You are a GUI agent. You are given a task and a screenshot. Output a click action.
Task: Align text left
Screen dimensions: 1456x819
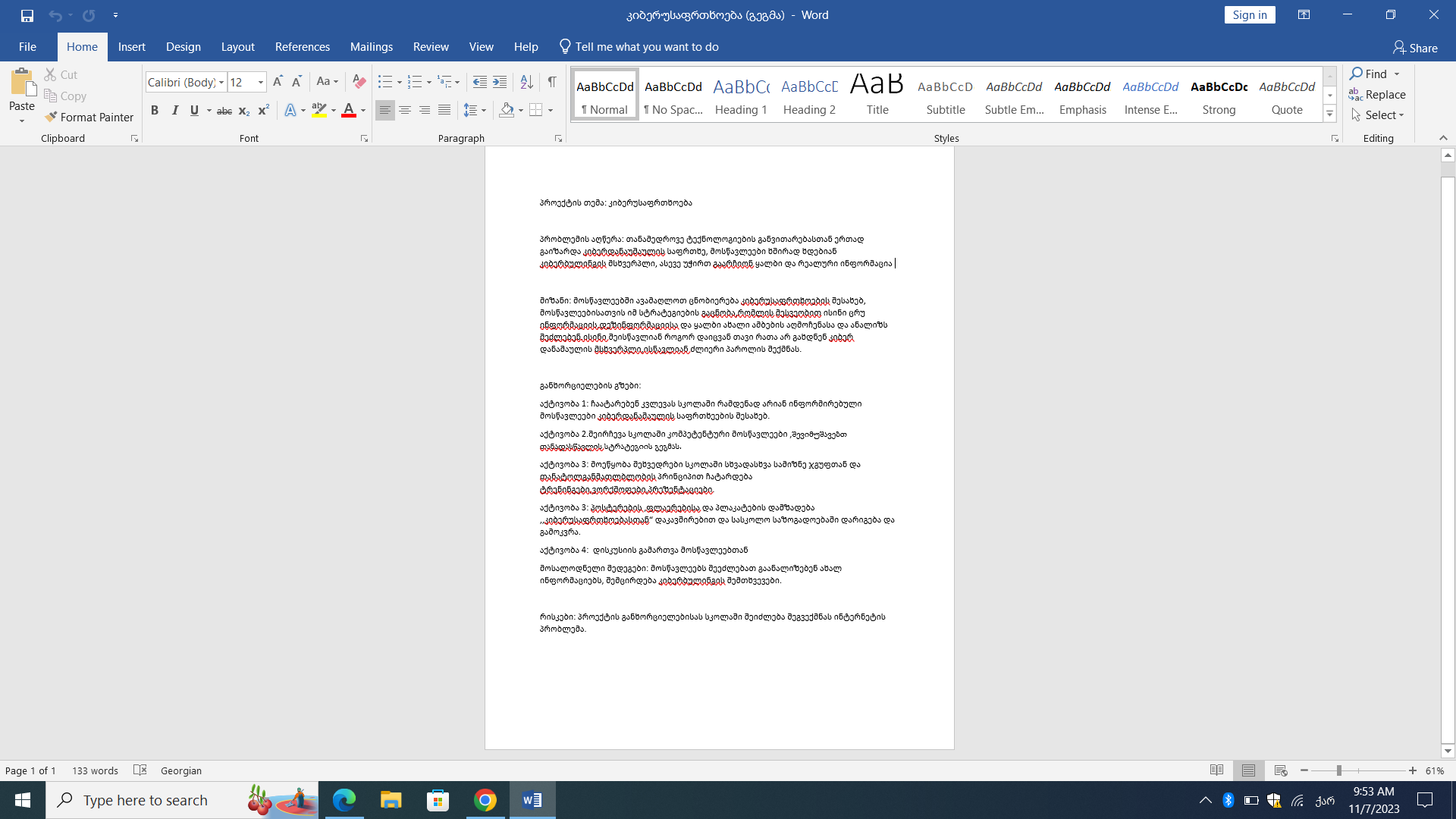click(x=385, y=111)
